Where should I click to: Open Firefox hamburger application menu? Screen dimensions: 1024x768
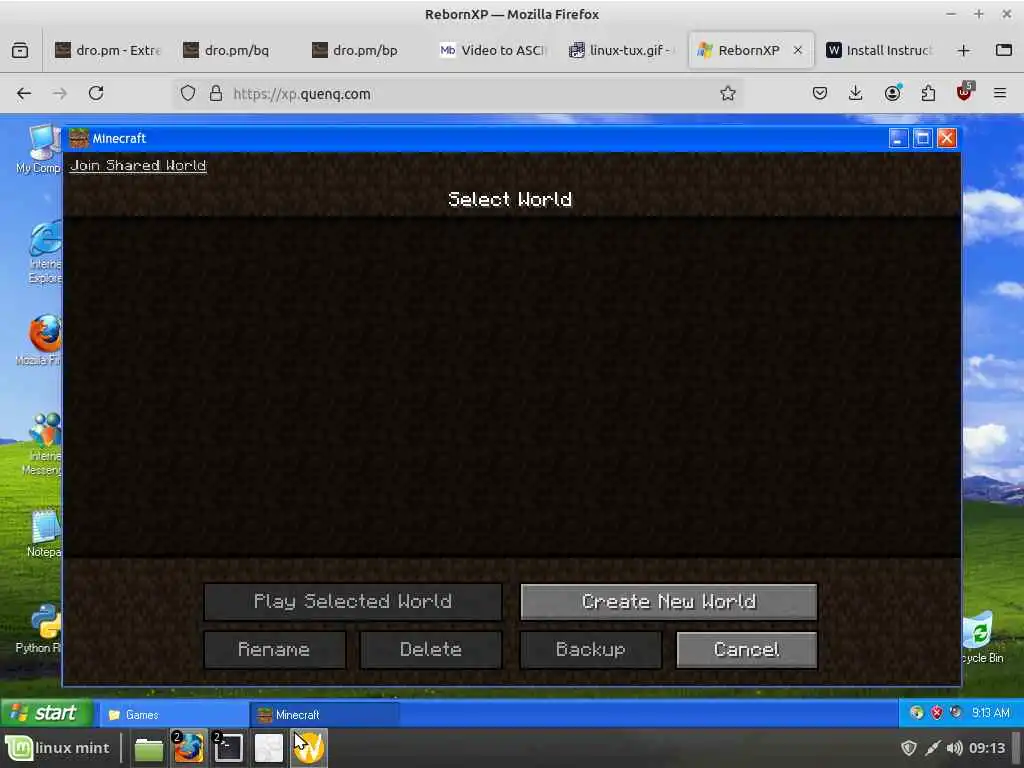pos(1000,93)
